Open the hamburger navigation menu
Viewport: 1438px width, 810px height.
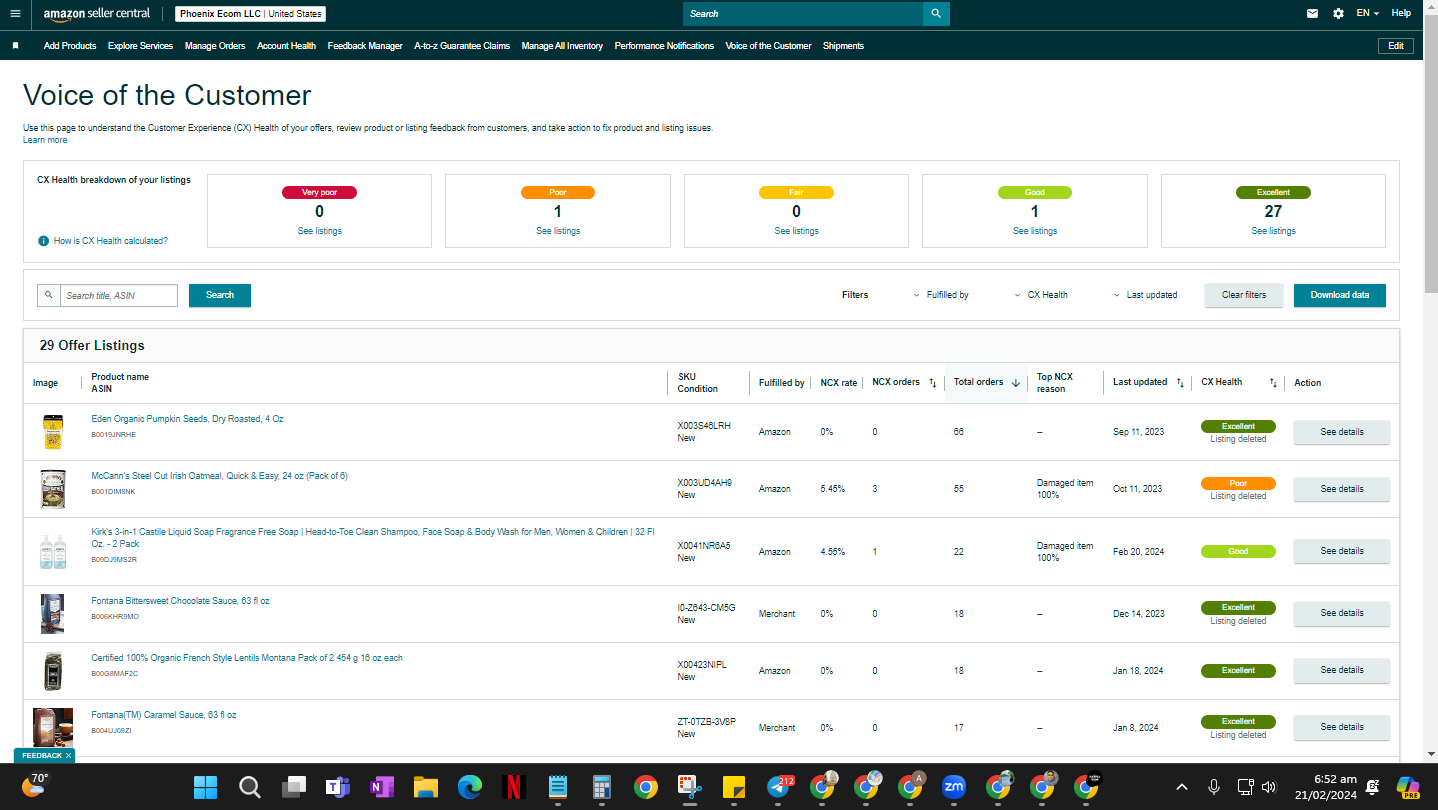click(x=15, y=14)
